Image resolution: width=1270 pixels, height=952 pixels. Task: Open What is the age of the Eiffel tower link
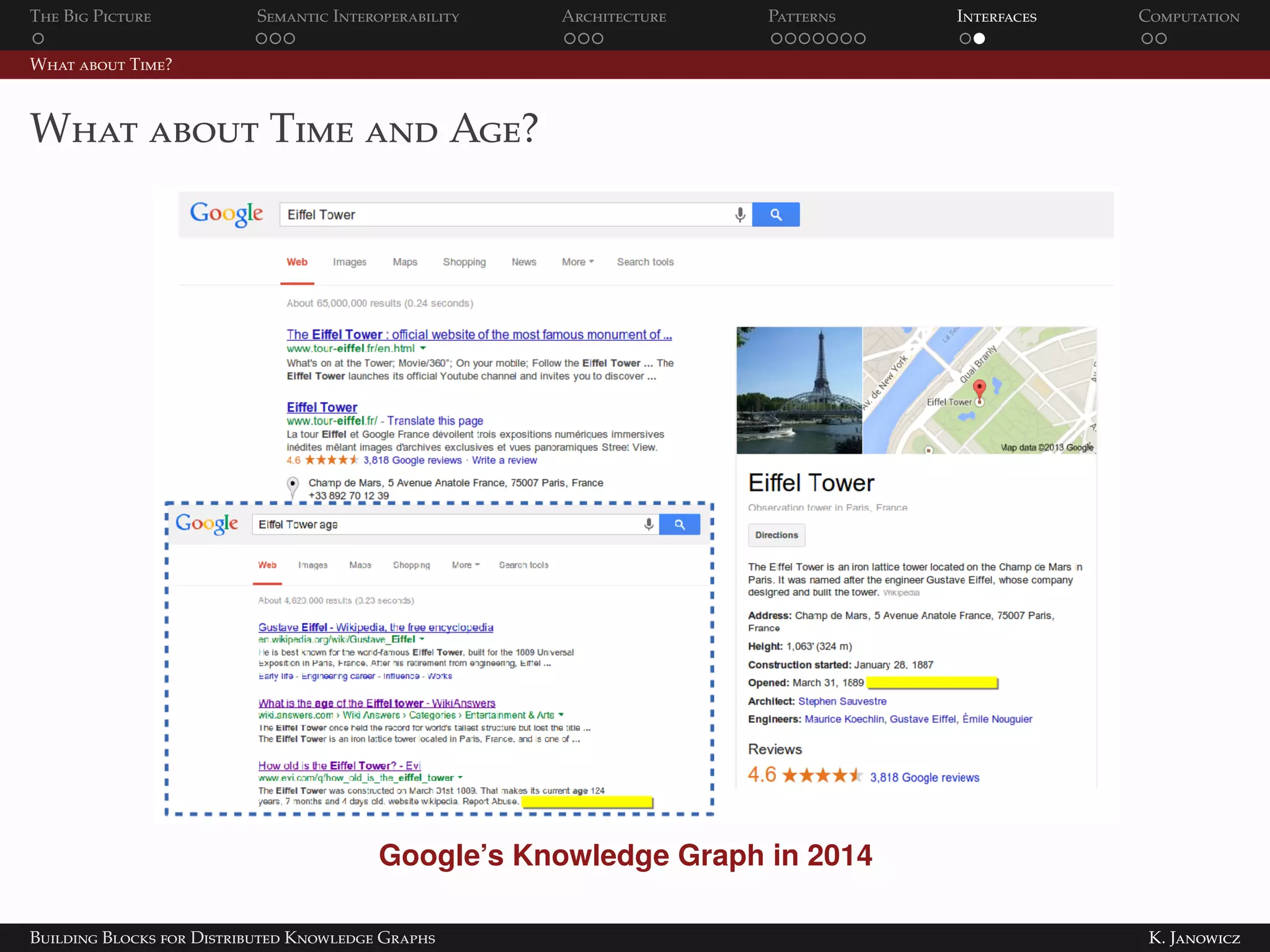[376, 703]
